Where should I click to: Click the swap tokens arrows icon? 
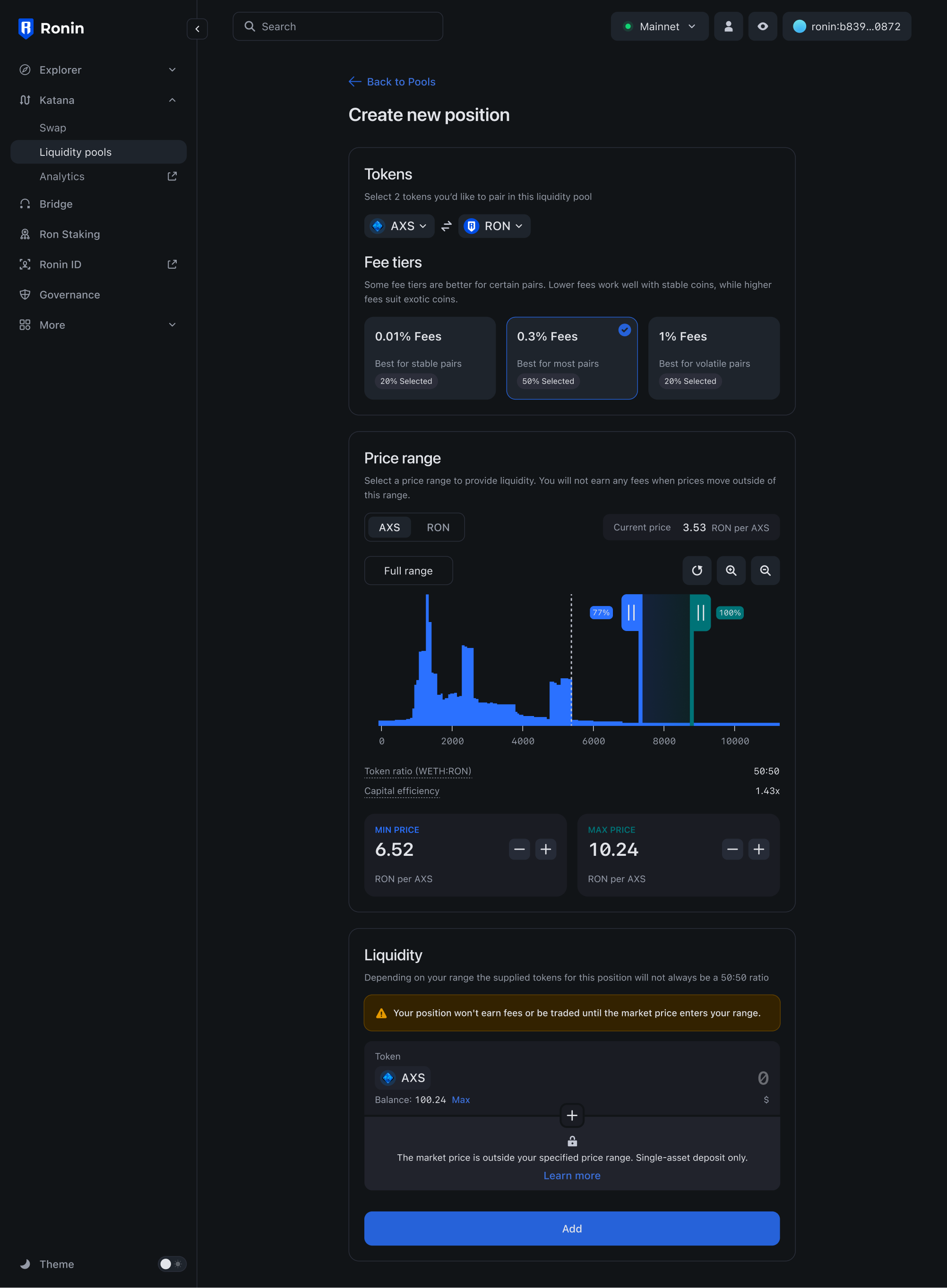point(446,226)
